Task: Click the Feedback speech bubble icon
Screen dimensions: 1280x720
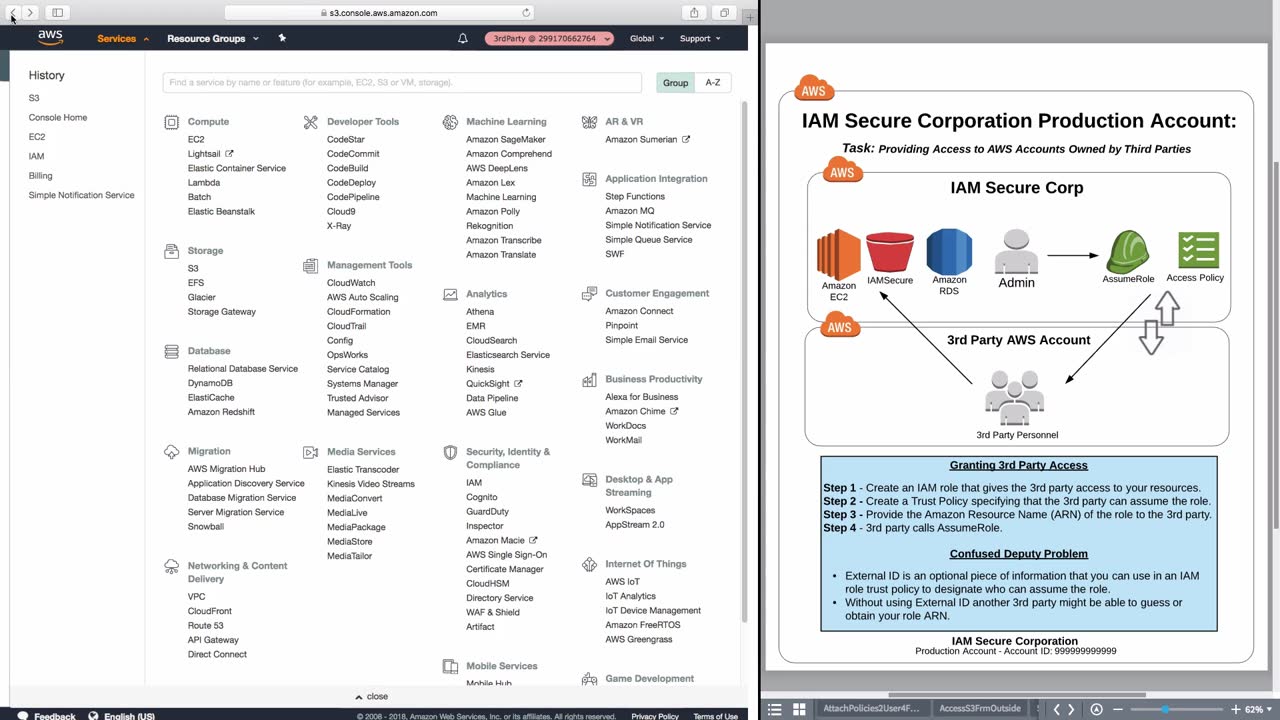Action: click(22, 716)
